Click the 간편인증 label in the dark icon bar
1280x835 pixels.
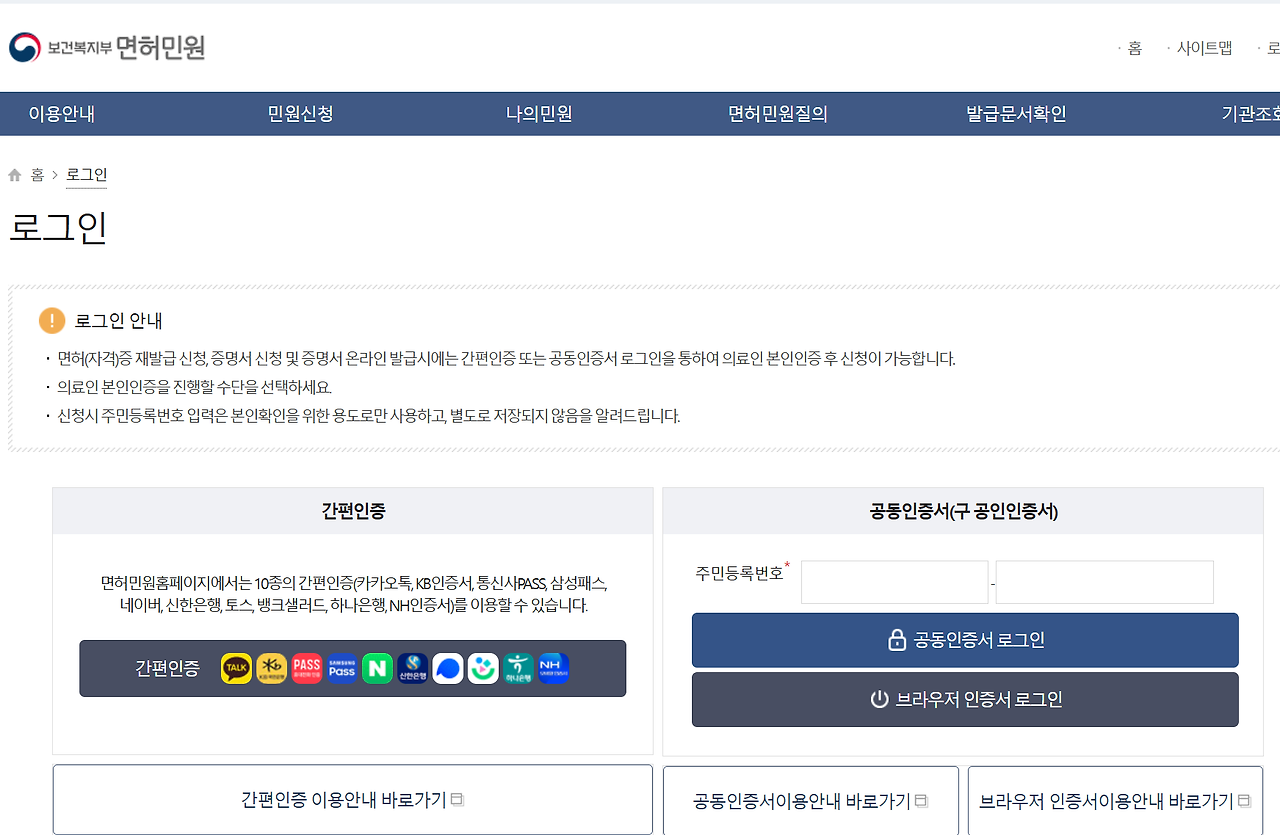pos(167,669)
